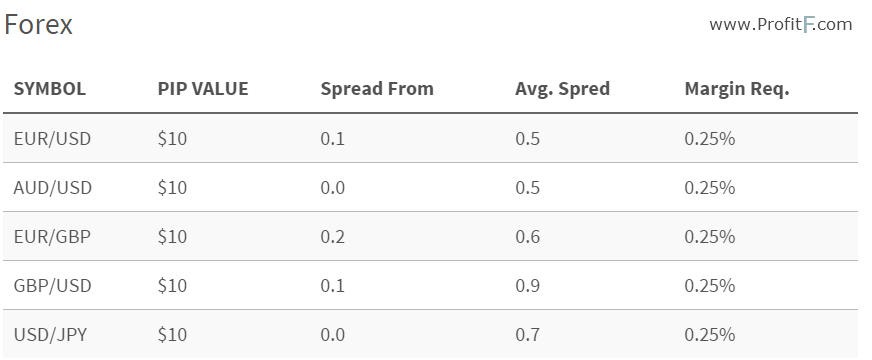The width and height of the screenshot is (872, 360).
Task: Click the GBP/USD margin requirement 0.25%
Action: click(710, 286)
